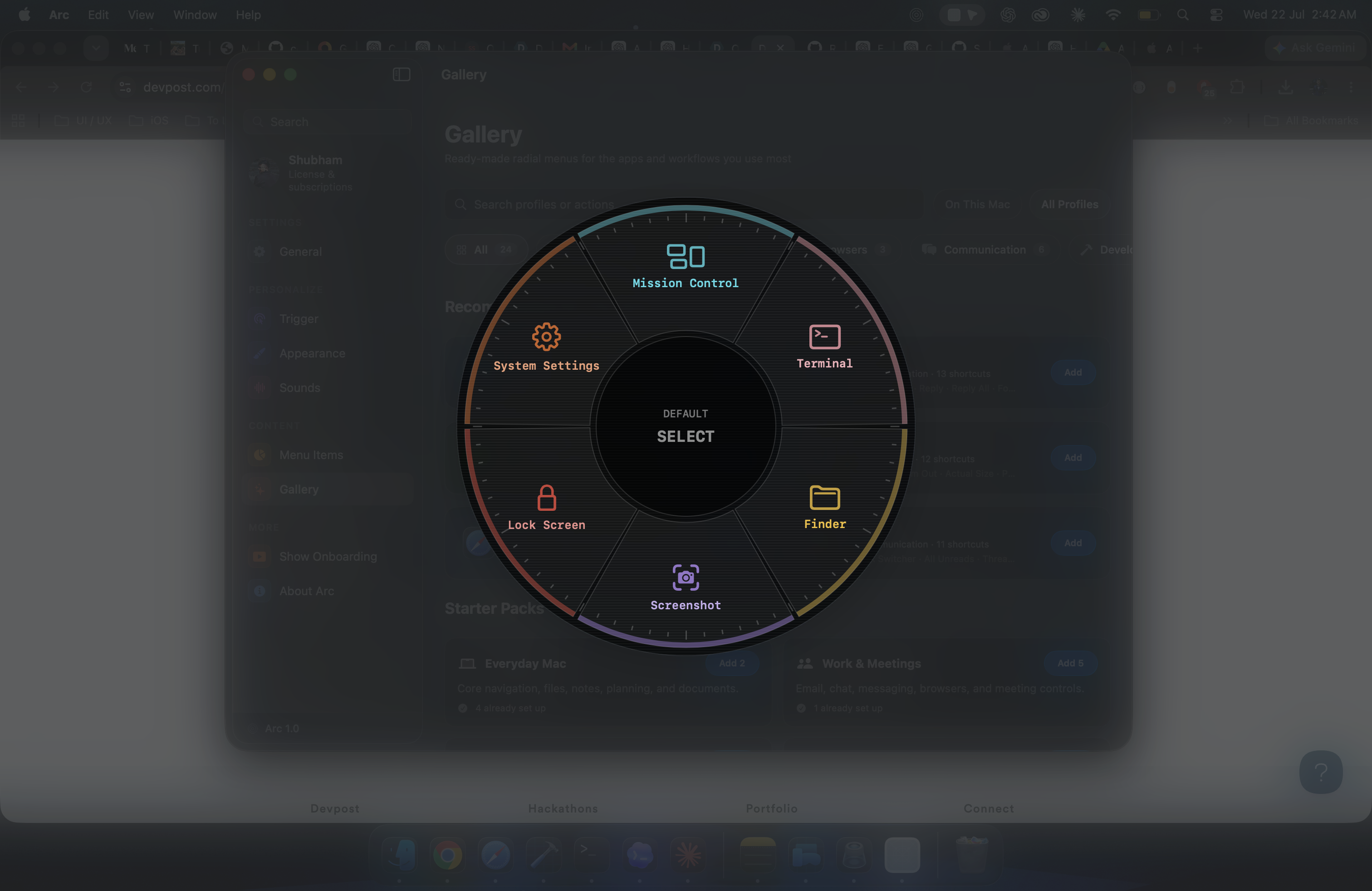
Task: Click the ChatGPT menu bar icon
Action: (x=1008, y=15)
